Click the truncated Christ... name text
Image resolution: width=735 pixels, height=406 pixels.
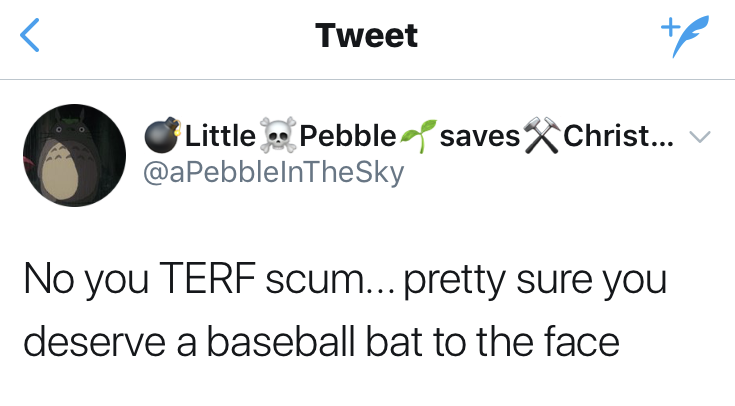(618, 135)
